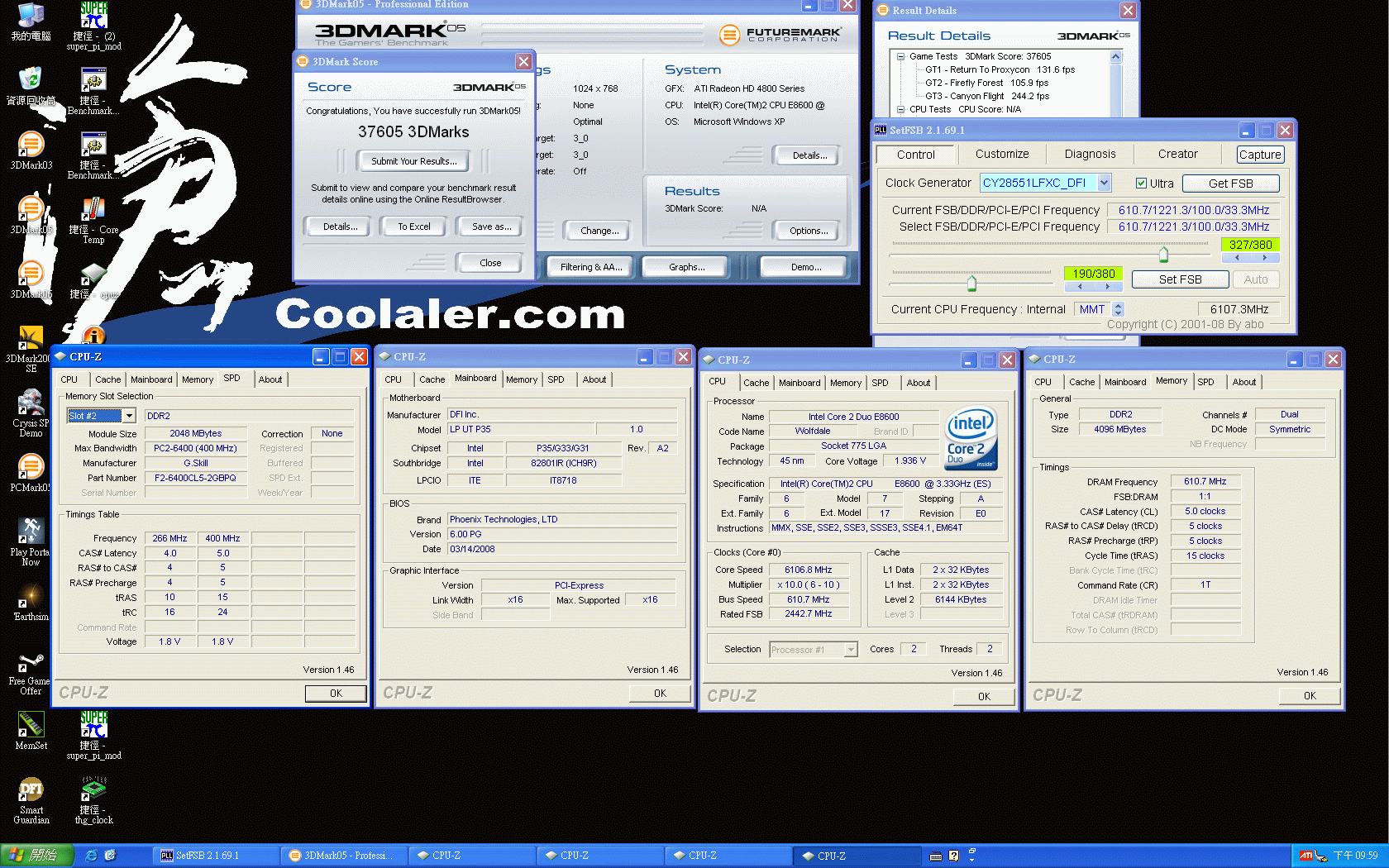Adjust the lower 190/380 slider handle
The image size is (1389, 868).
coord(971,284)
